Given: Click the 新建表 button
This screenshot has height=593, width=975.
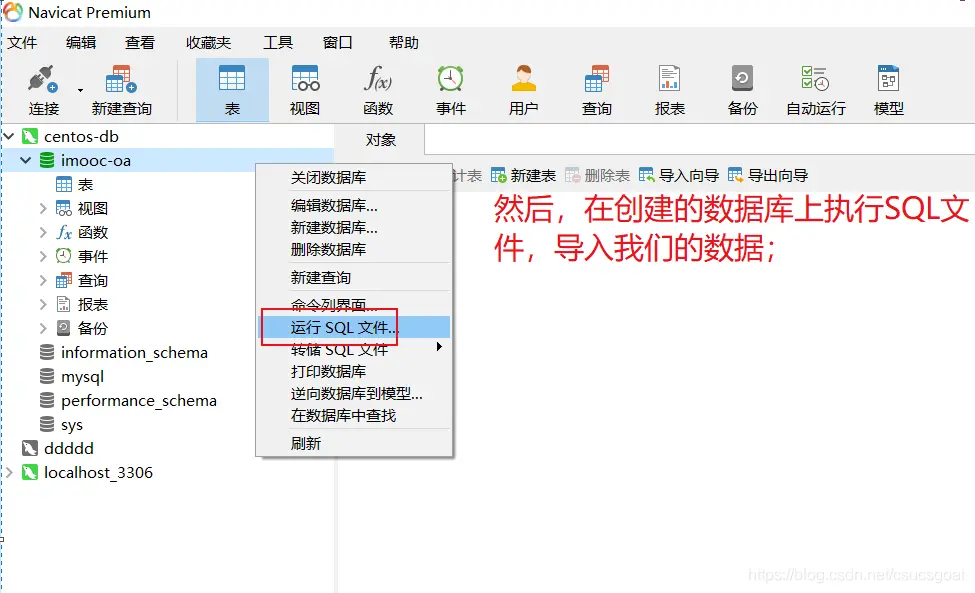Looking at the screenshot, I should tap(523, 175).
